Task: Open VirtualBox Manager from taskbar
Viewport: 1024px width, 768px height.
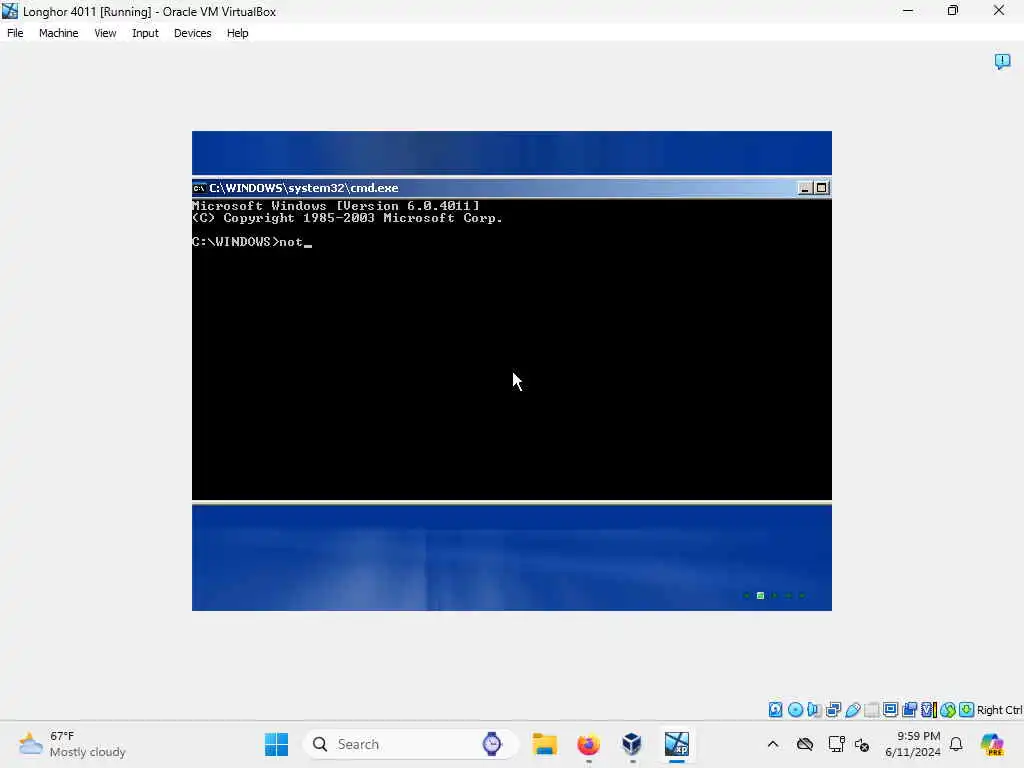Action: (632, 744)
